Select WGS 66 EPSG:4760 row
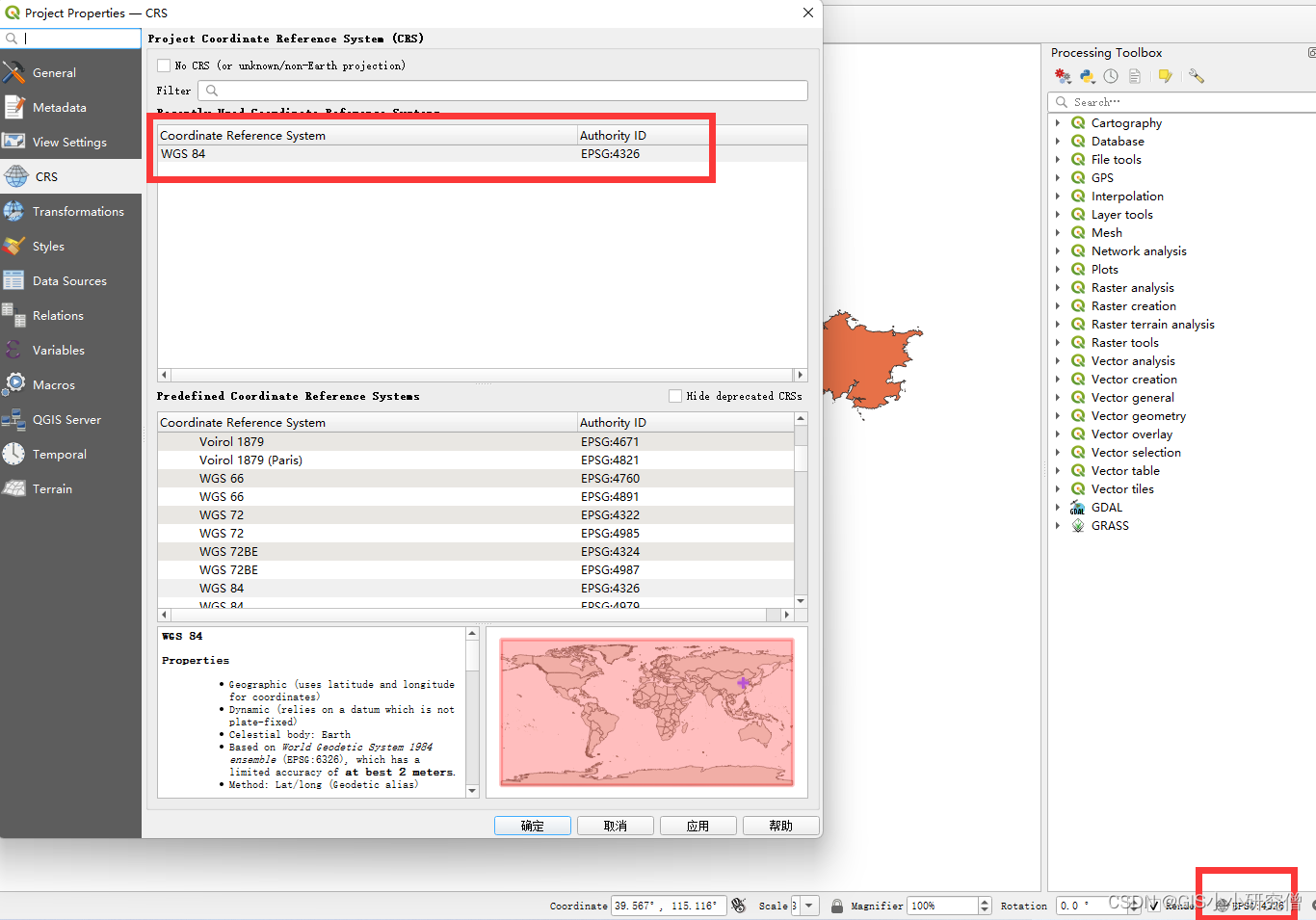 click(x=476, y=479)
